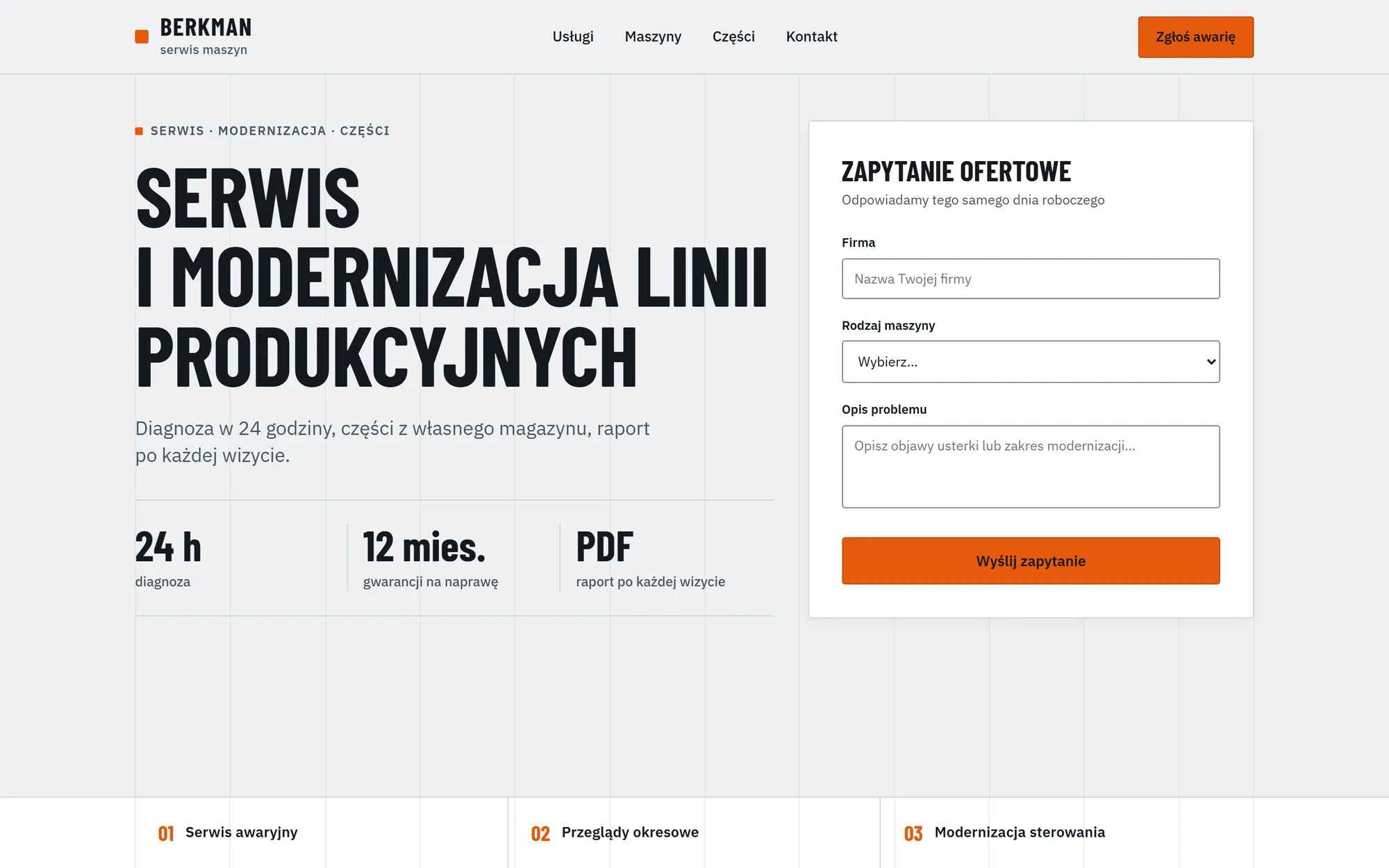Focus the Firma company name field
1389x868 pixels.
[x=1031, y=279]
